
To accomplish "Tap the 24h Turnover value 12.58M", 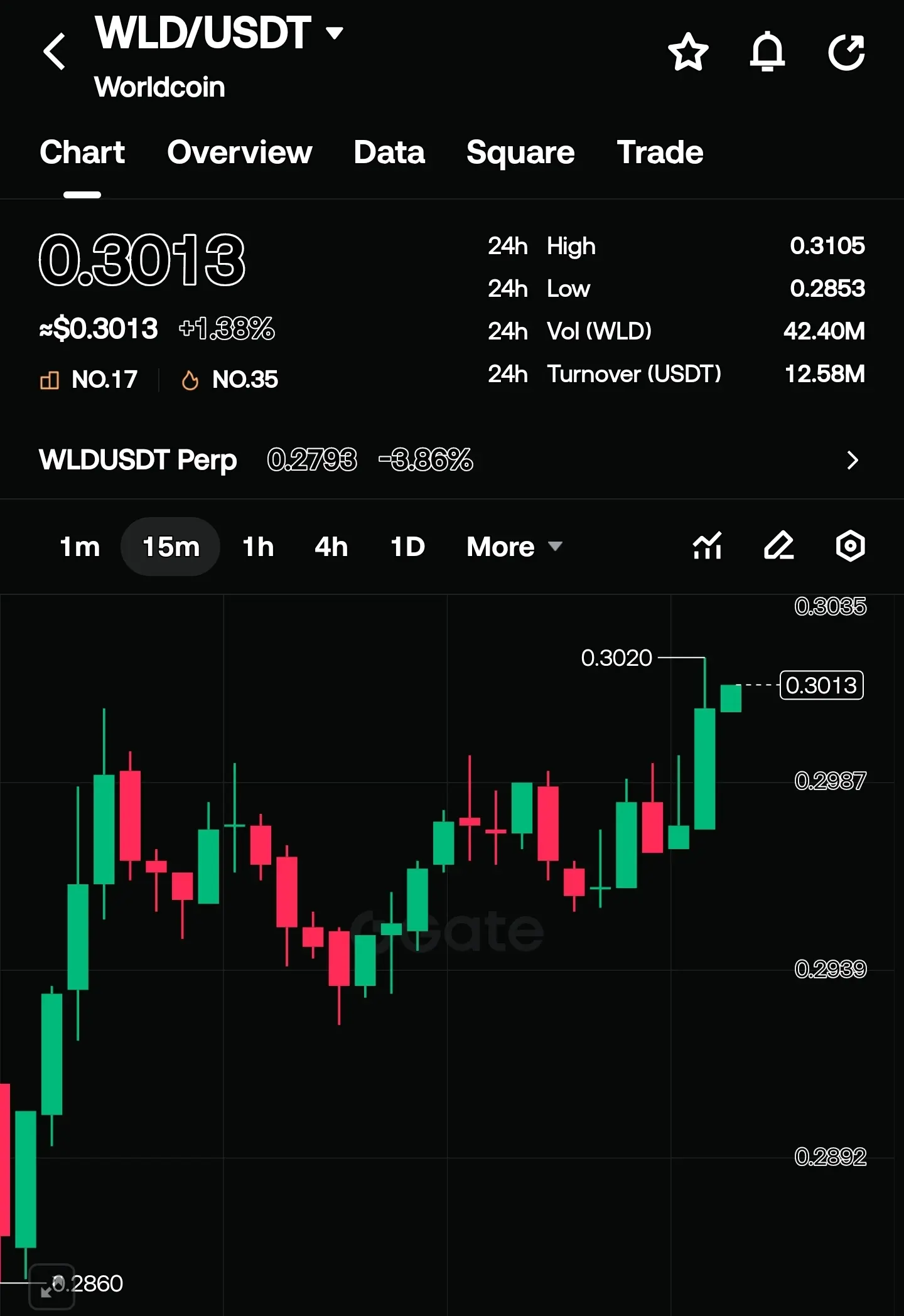I will coord(825,374).
